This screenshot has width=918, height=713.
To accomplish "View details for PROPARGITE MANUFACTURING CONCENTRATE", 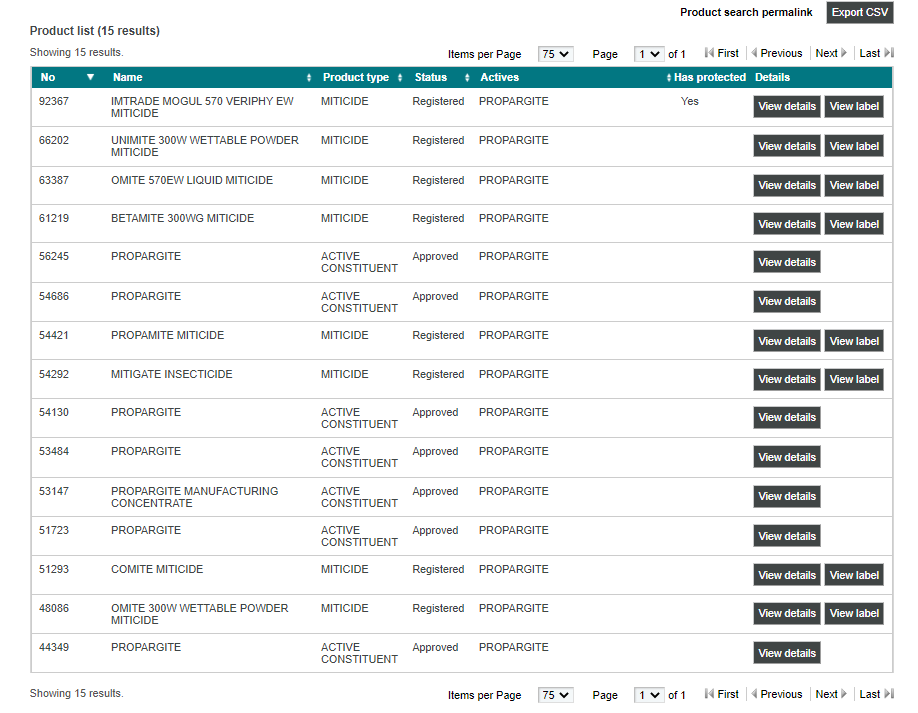I will [787, 496].
